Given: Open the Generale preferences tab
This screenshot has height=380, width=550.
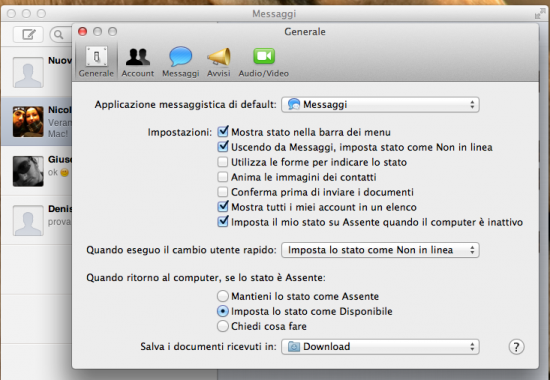Looking at the screenshot, I should click(x=96, y=61).
